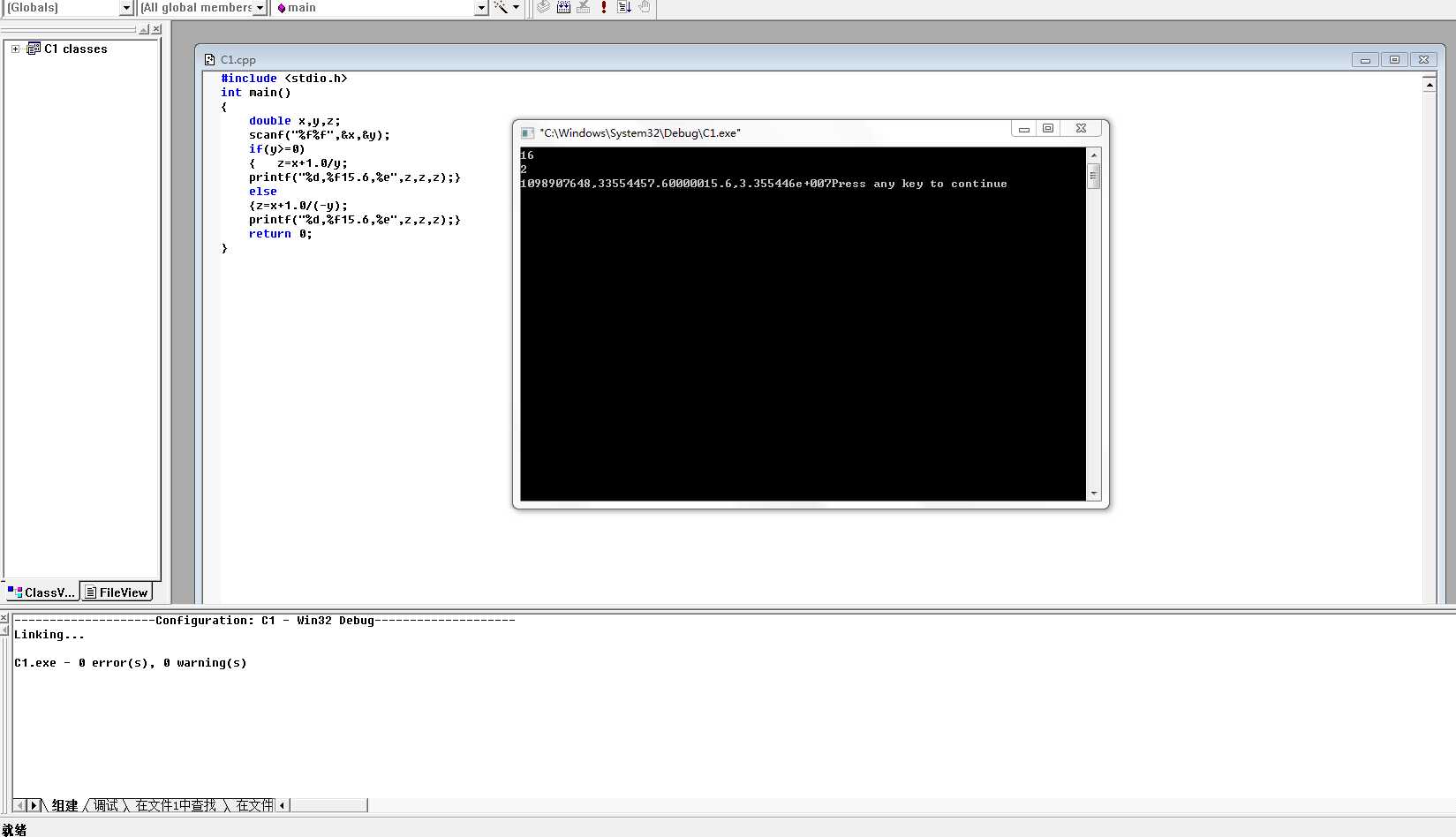
Task: Click the console scrollbar thumb
Action: coord(1094,176)
